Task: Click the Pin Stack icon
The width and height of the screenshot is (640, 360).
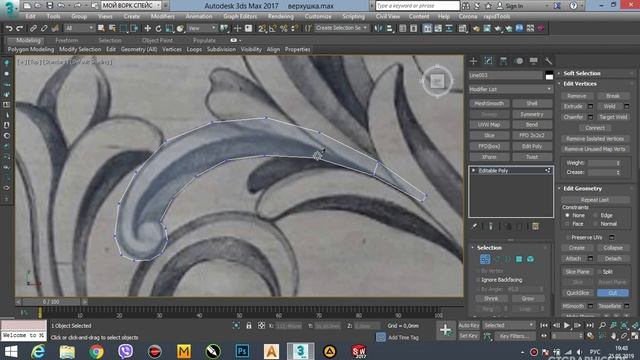Action: point(474,226)
